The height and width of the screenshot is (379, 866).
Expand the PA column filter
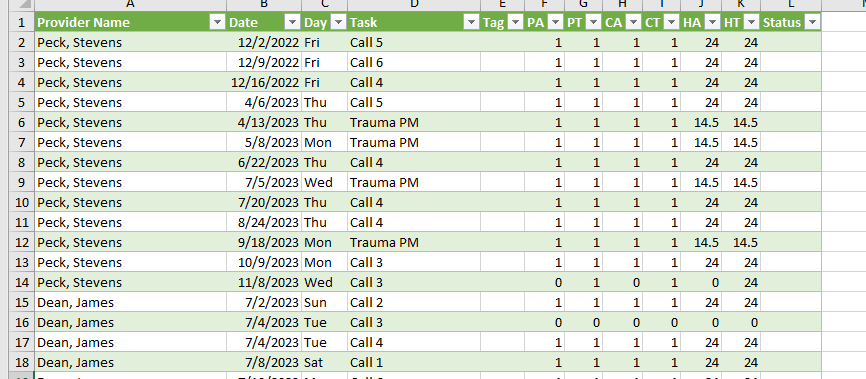555,23
